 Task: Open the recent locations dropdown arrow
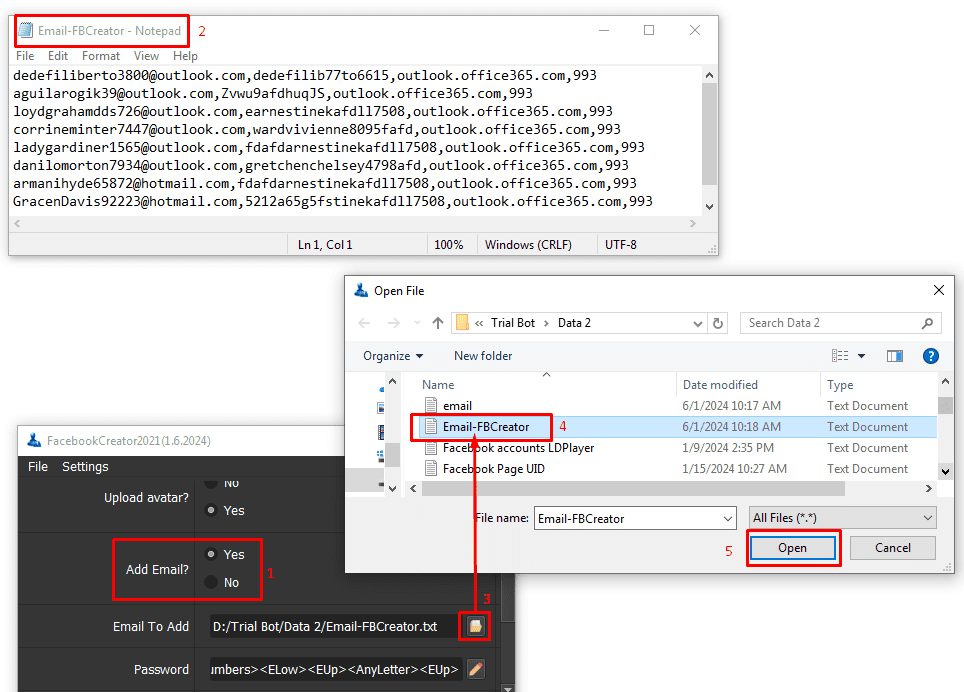pos(417,323)
